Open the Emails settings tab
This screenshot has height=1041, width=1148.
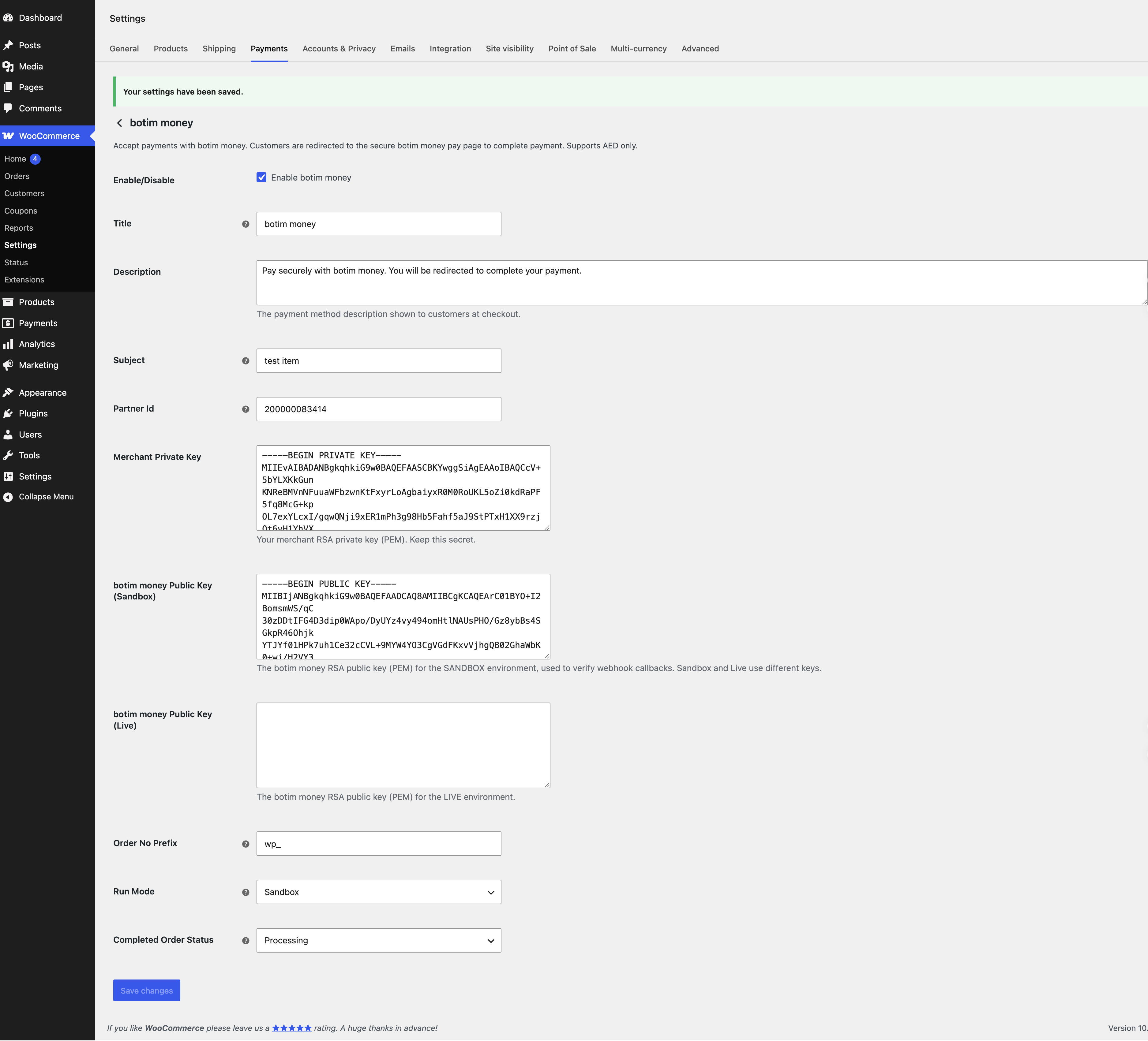(x=403, y=49)
